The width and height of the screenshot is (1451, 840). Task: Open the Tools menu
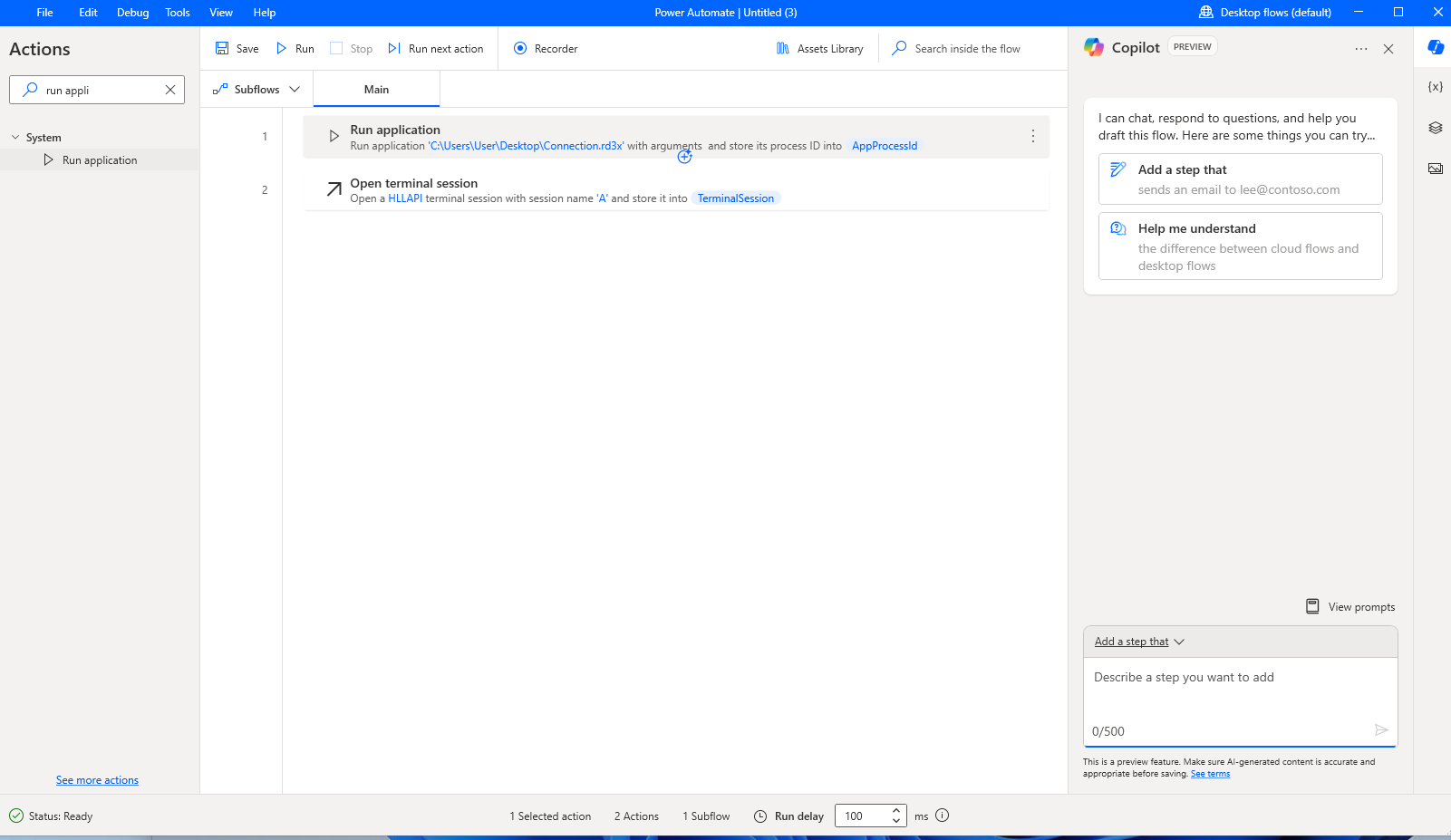tap(178, 13)
